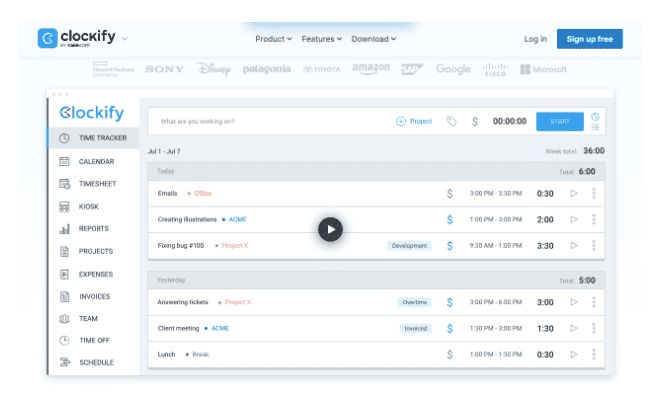Click the Week total 36:00 value
Image resolution: width=655 pixels, height=396 pixels.
[x=594, y=151]
